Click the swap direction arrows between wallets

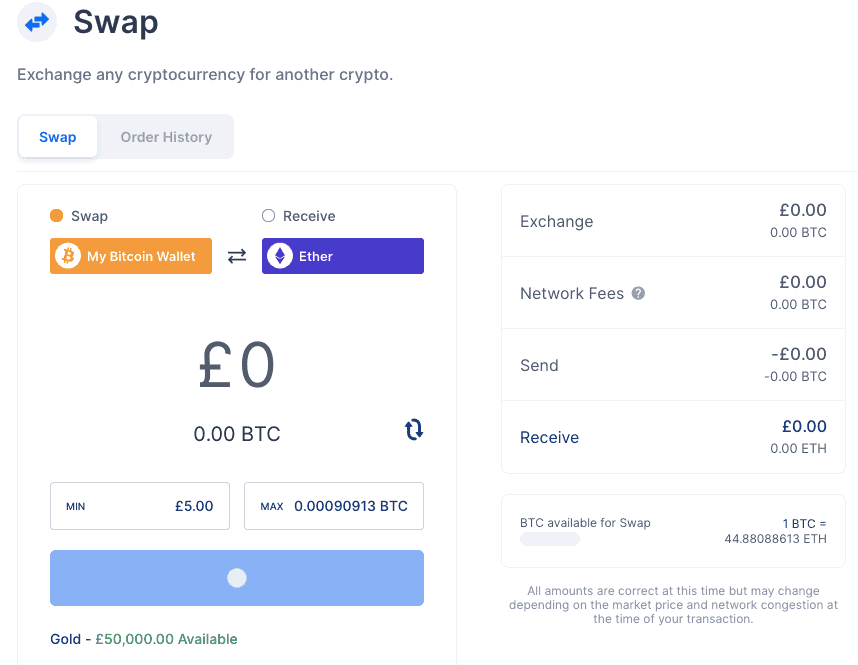[x=237, y=256]
